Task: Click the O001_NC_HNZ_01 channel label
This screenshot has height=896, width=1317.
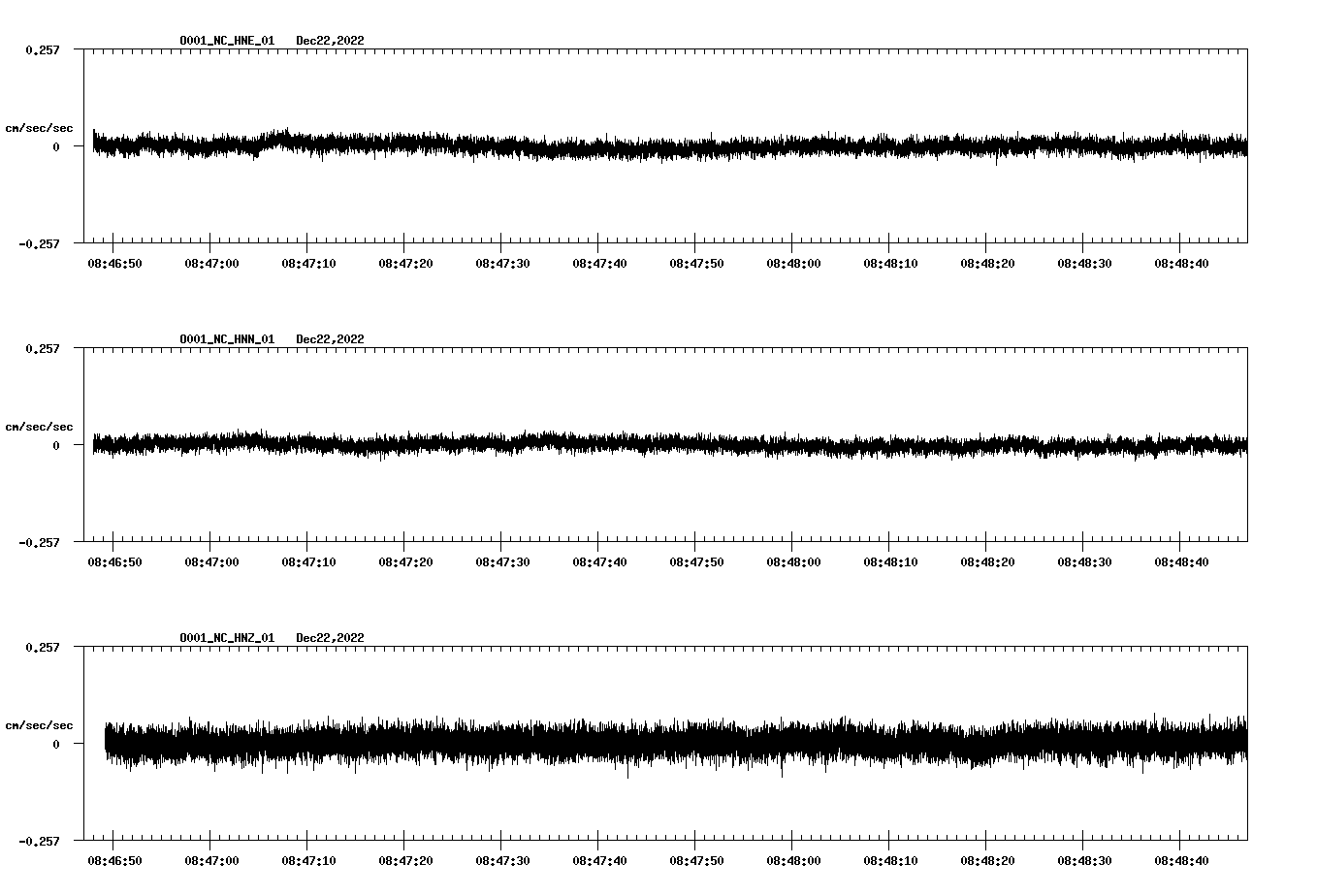Action: pos(225,638)
